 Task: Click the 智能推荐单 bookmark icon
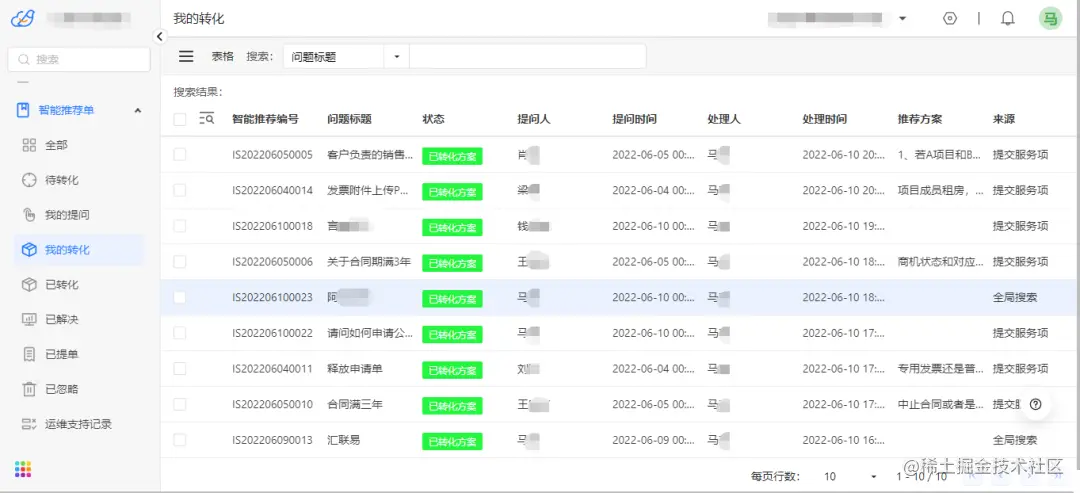coord(23,109)
